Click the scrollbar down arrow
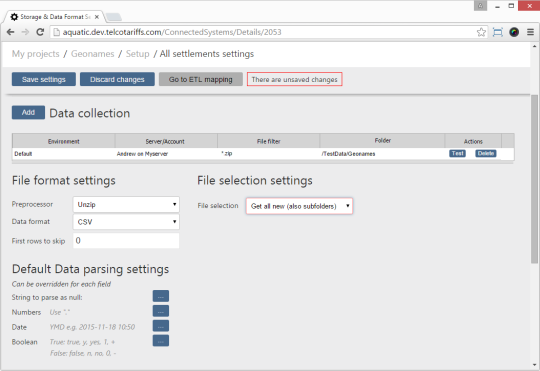The height and width of the screenshot is (371, 540). tap(534, 365)
